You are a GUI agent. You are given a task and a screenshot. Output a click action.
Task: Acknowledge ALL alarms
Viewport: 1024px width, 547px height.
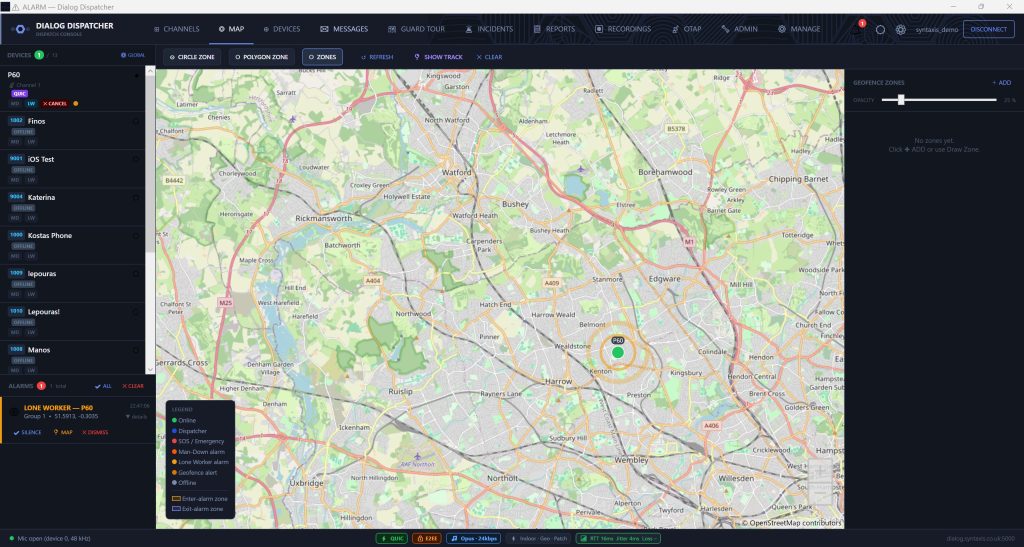tap(103, 386)
